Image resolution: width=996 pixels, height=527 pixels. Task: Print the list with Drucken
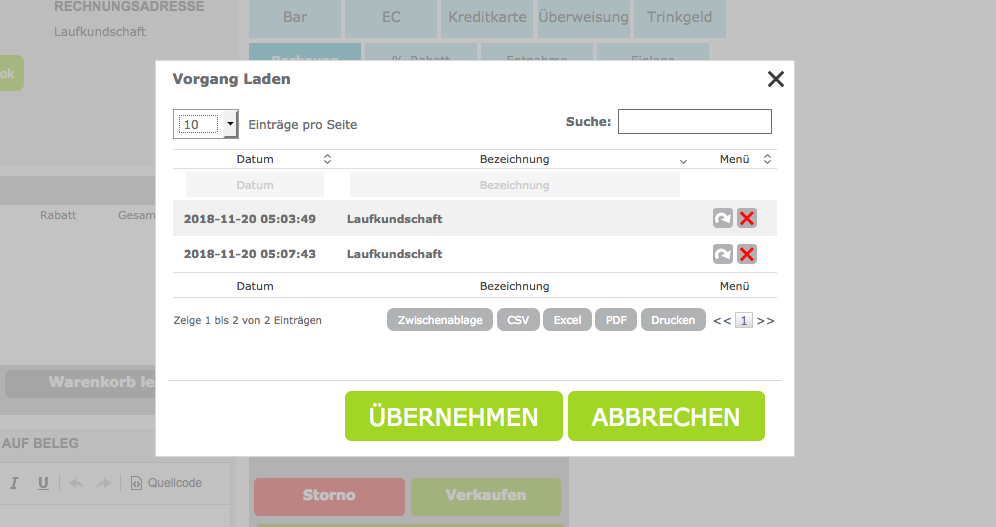[x=673, y=320]
